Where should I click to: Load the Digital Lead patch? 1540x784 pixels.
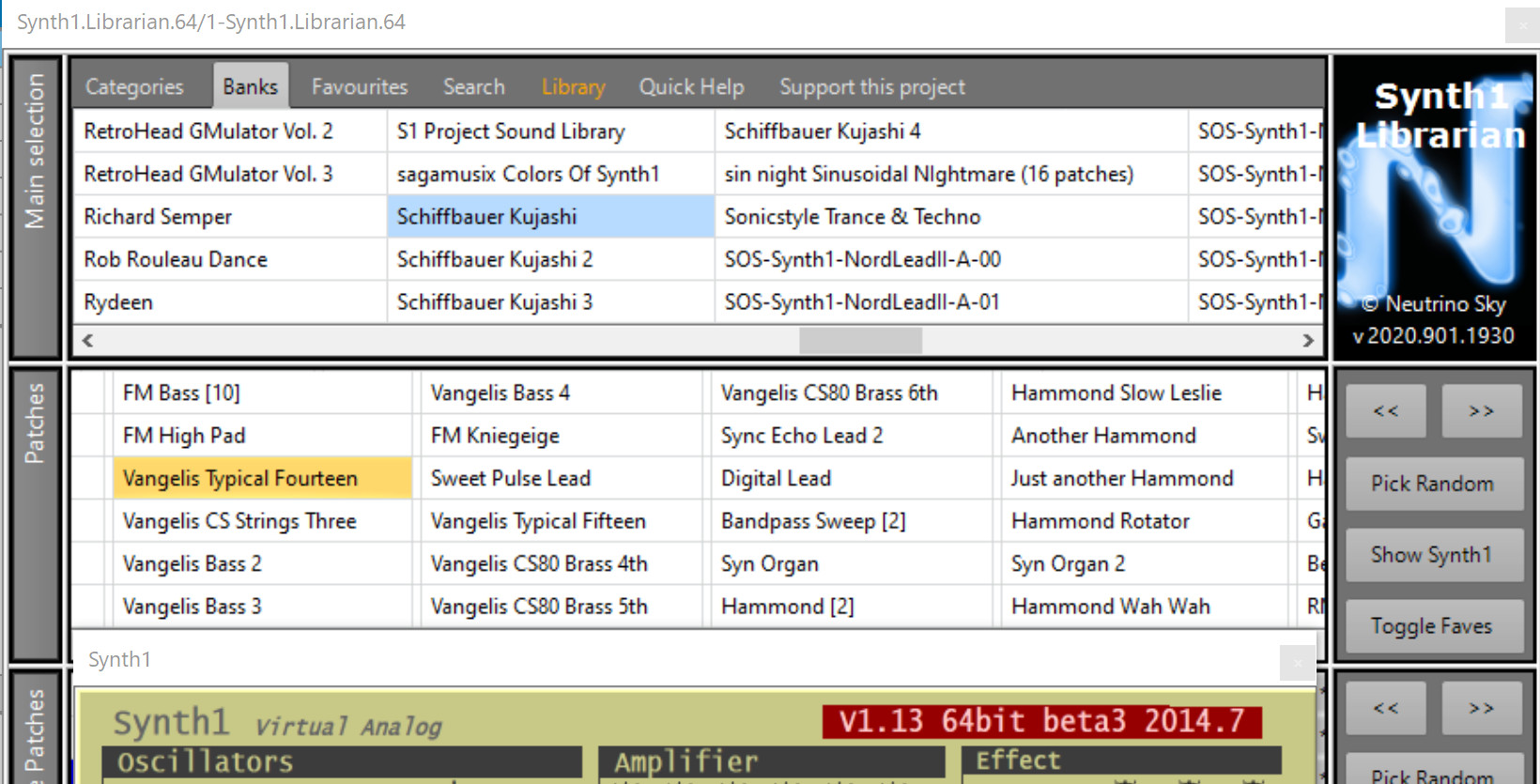(x=852, y=479)
